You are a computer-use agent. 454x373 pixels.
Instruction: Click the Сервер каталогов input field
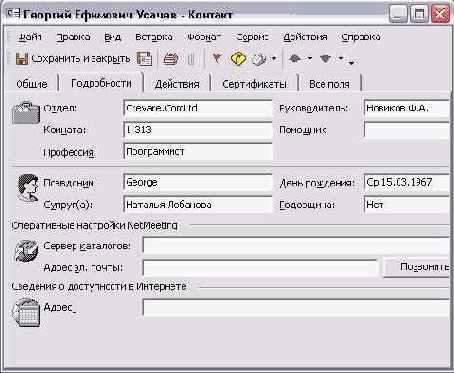click(x=296, y=246)
